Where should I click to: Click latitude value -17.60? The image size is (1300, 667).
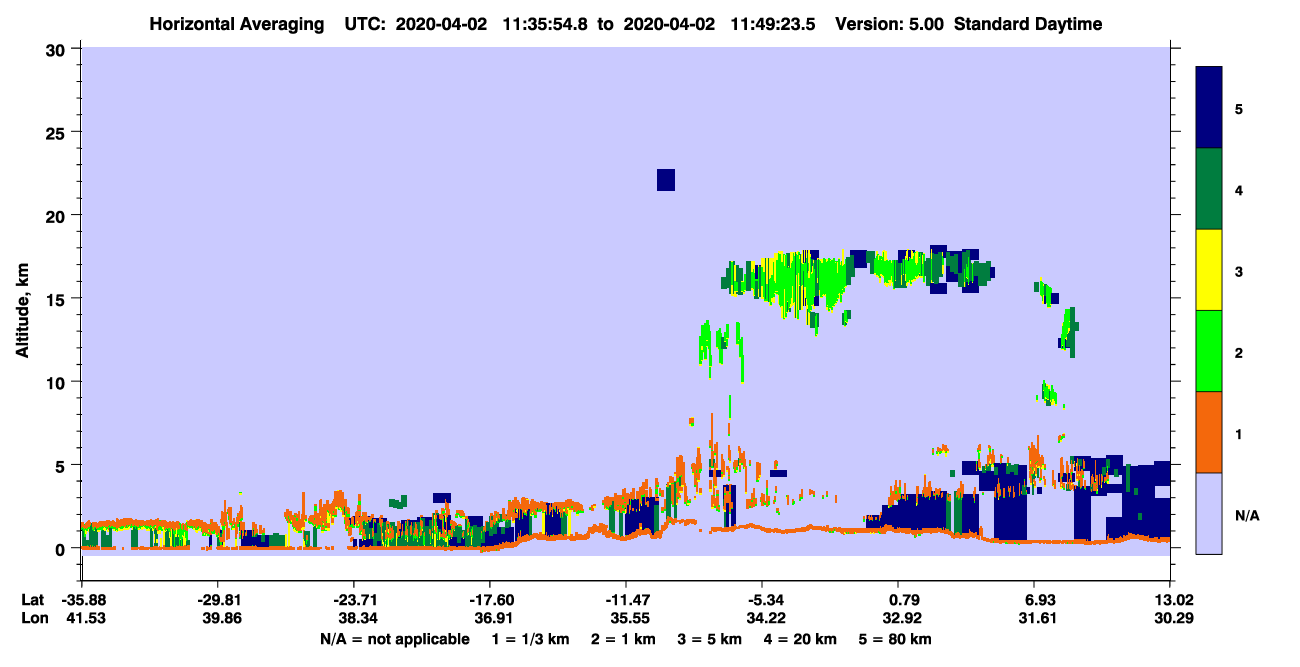tap(490, 600)
